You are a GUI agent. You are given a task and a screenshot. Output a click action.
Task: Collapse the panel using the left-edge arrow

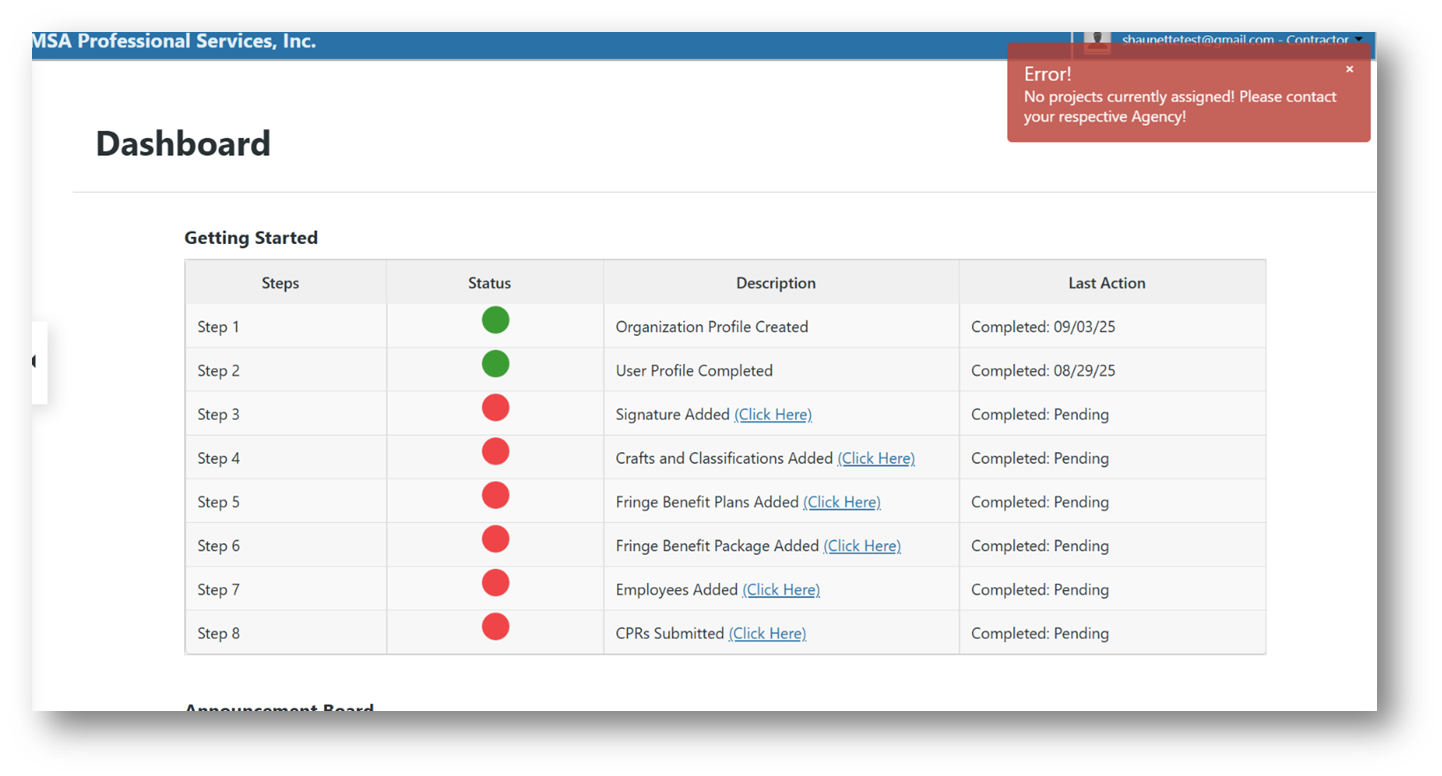(x=34, y=363)
